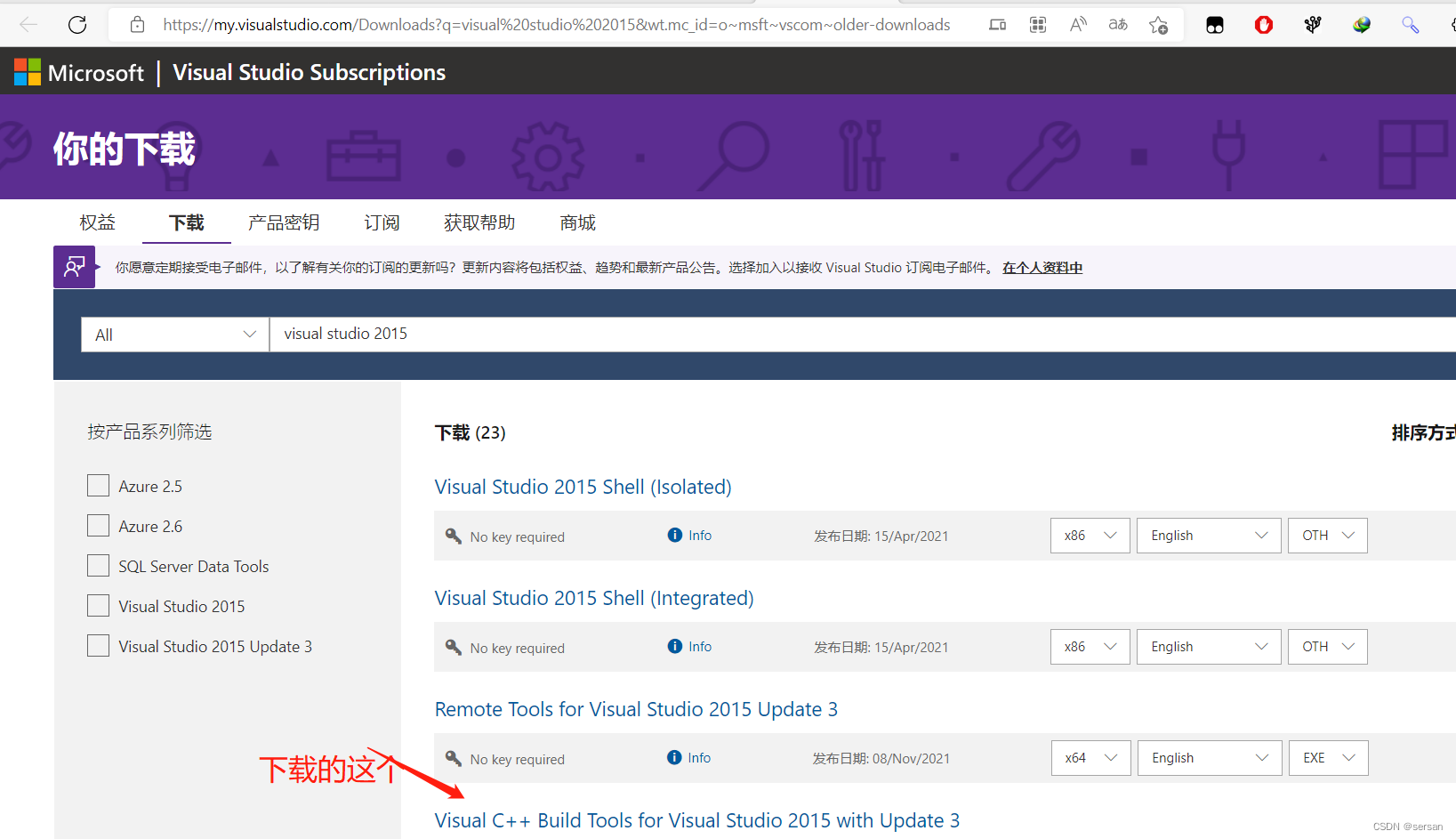Open English language dropdown for Shell (Isolated)

click(x=1209, y=536)
